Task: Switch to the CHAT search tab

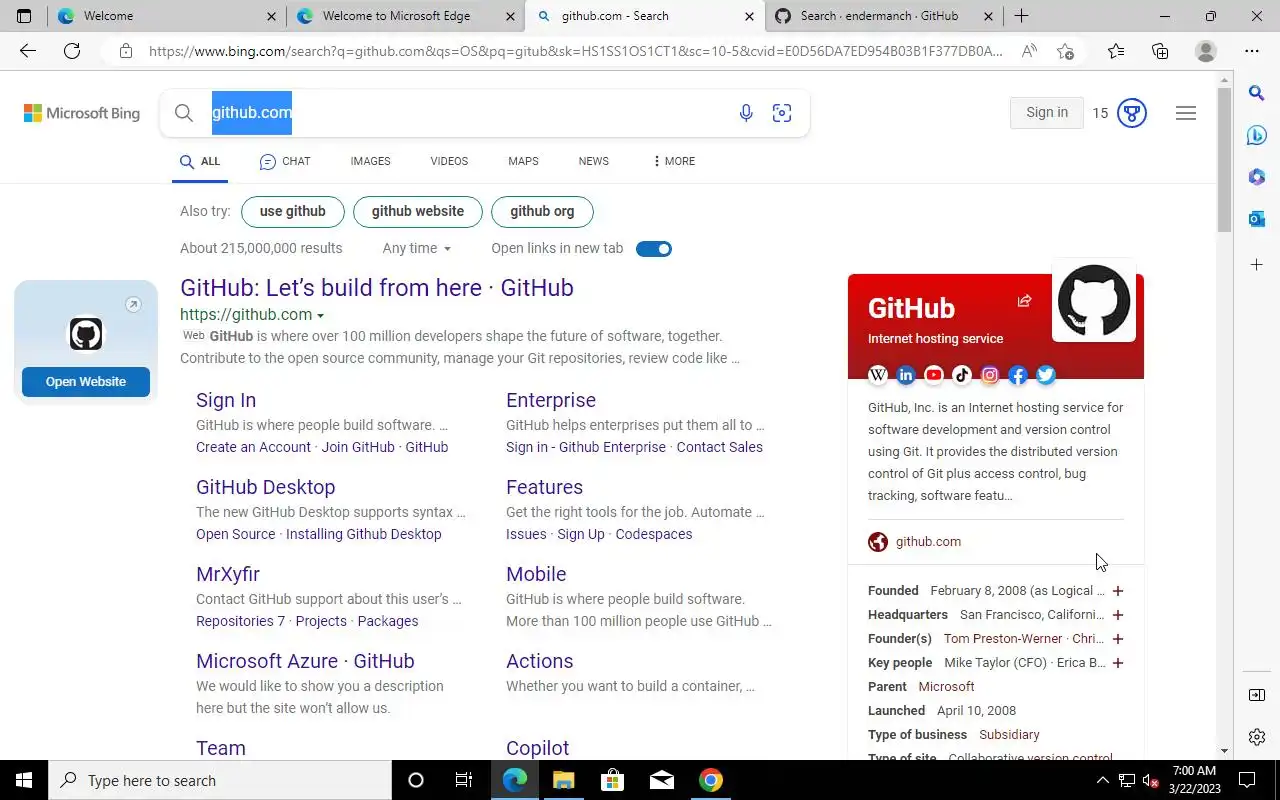Action: pos(285,161)
